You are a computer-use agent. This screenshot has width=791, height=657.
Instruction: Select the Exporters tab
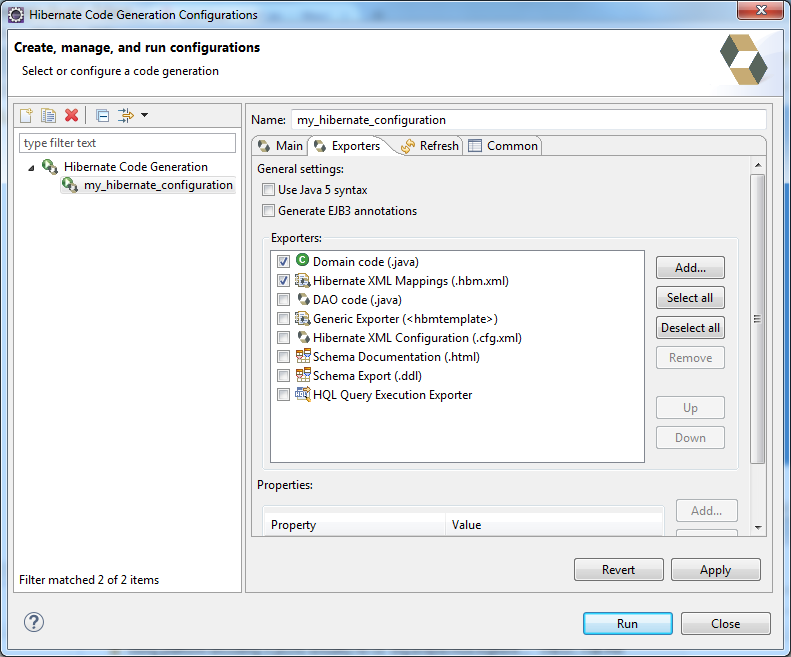pos(347,146)
